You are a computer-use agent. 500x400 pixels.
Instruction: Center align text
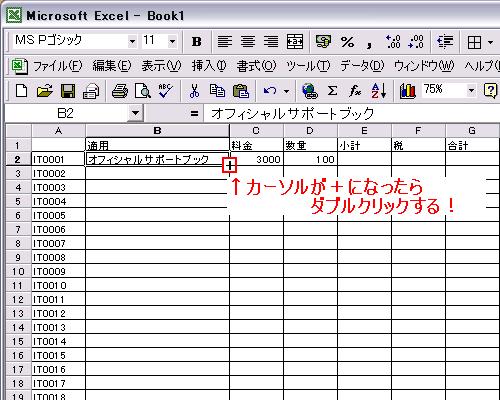pyautogui.click(x=248, y=42)
